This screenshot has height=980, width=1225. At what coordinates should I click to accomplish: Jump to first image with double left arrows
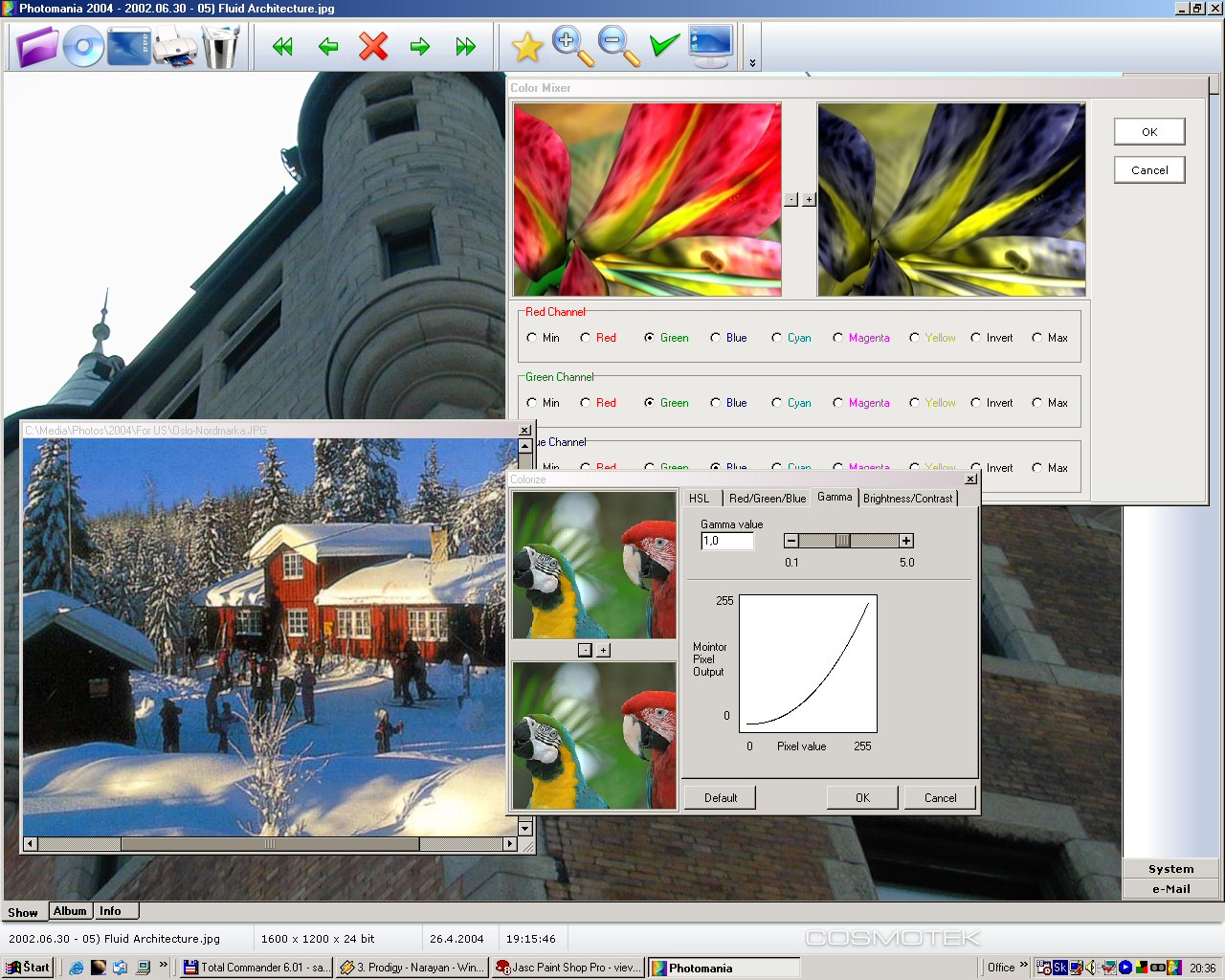point(282,46)
